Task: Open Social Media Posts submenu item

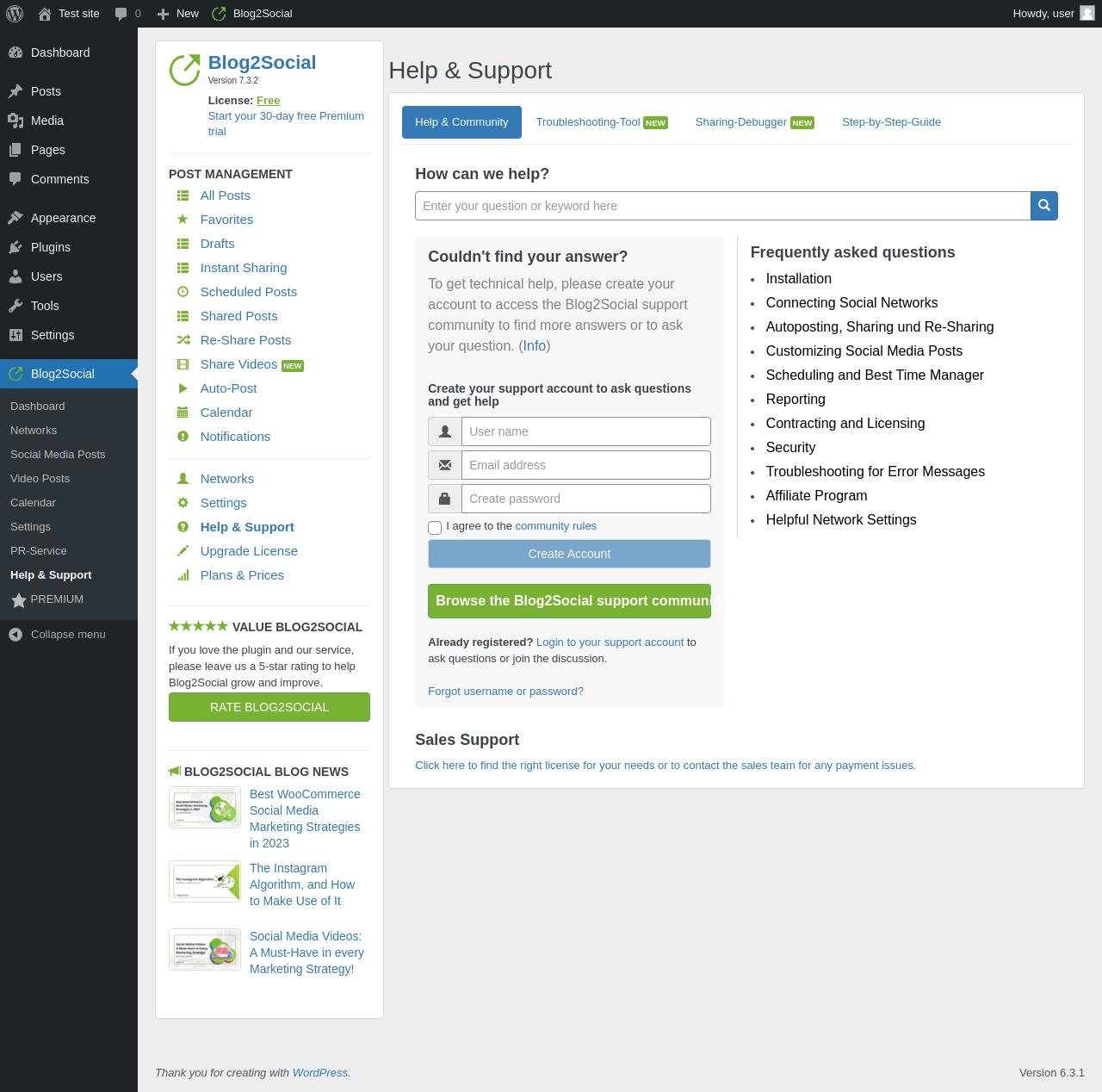Action: click(x=58, y=455)
